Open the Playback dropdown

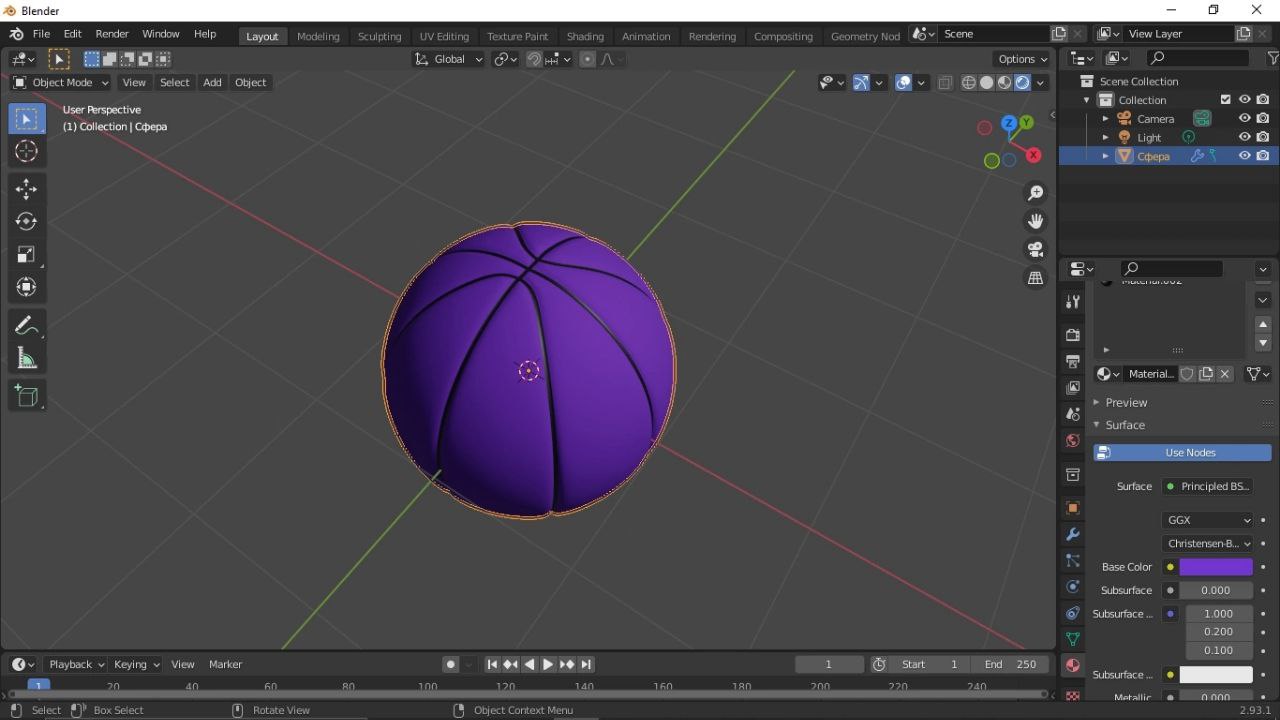[x=76, y=664]
